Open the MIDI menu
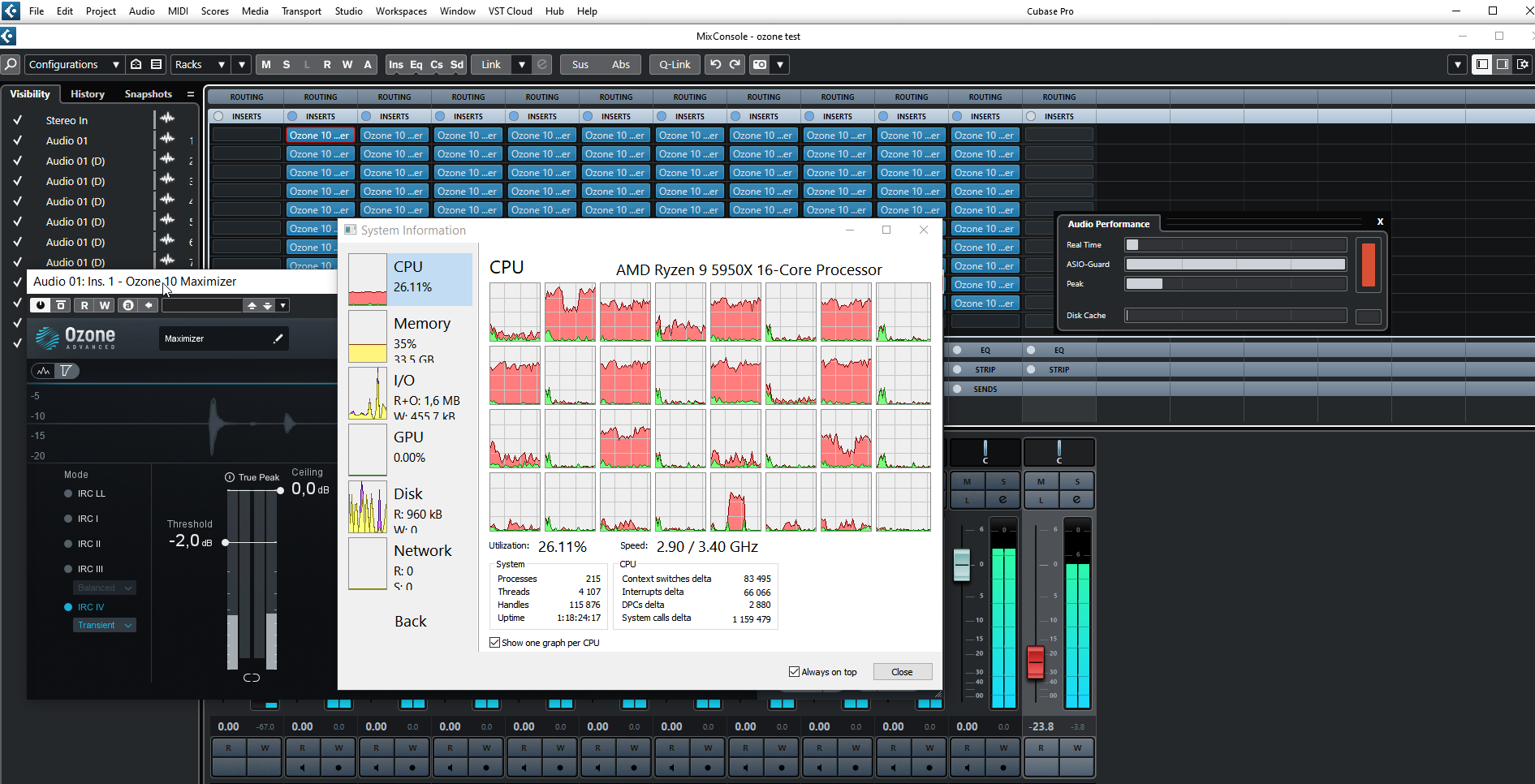Image resolution: width=1535 pixels, height=784 pixels. click(x=178, y=11)
